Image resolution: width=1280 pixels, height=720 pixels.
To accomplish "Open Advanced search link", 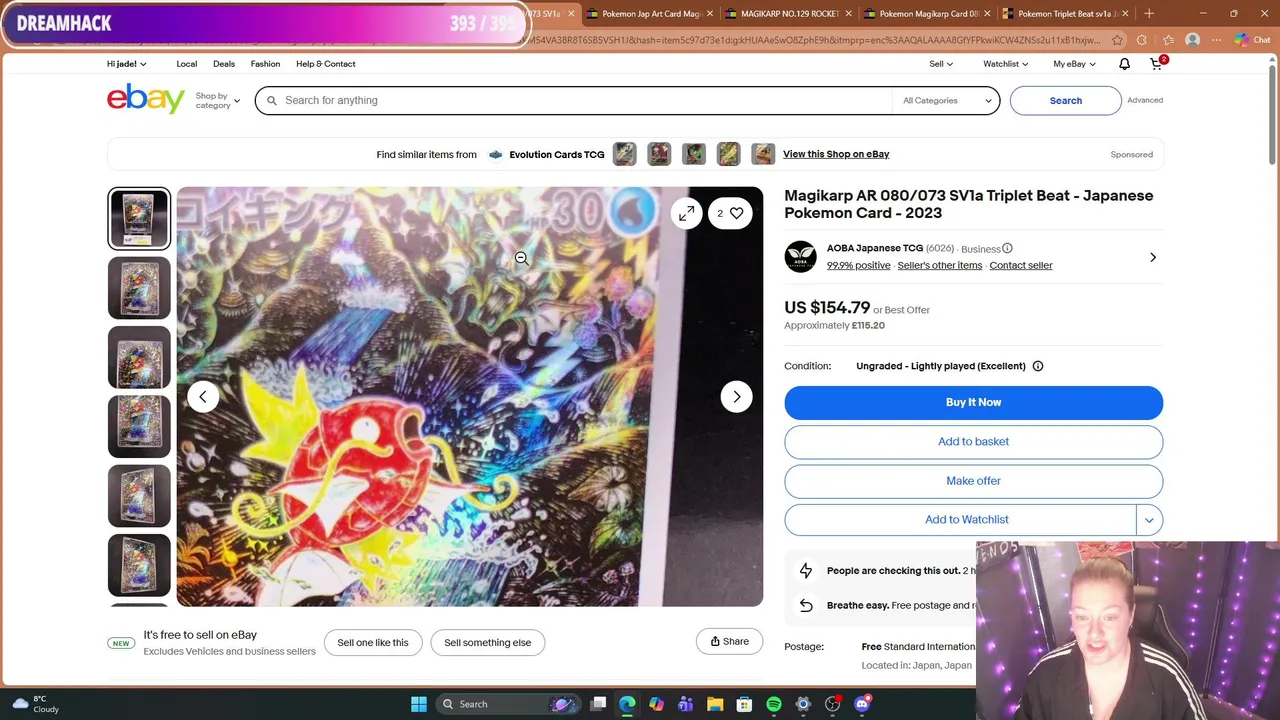I will [x=1145, y=100].
